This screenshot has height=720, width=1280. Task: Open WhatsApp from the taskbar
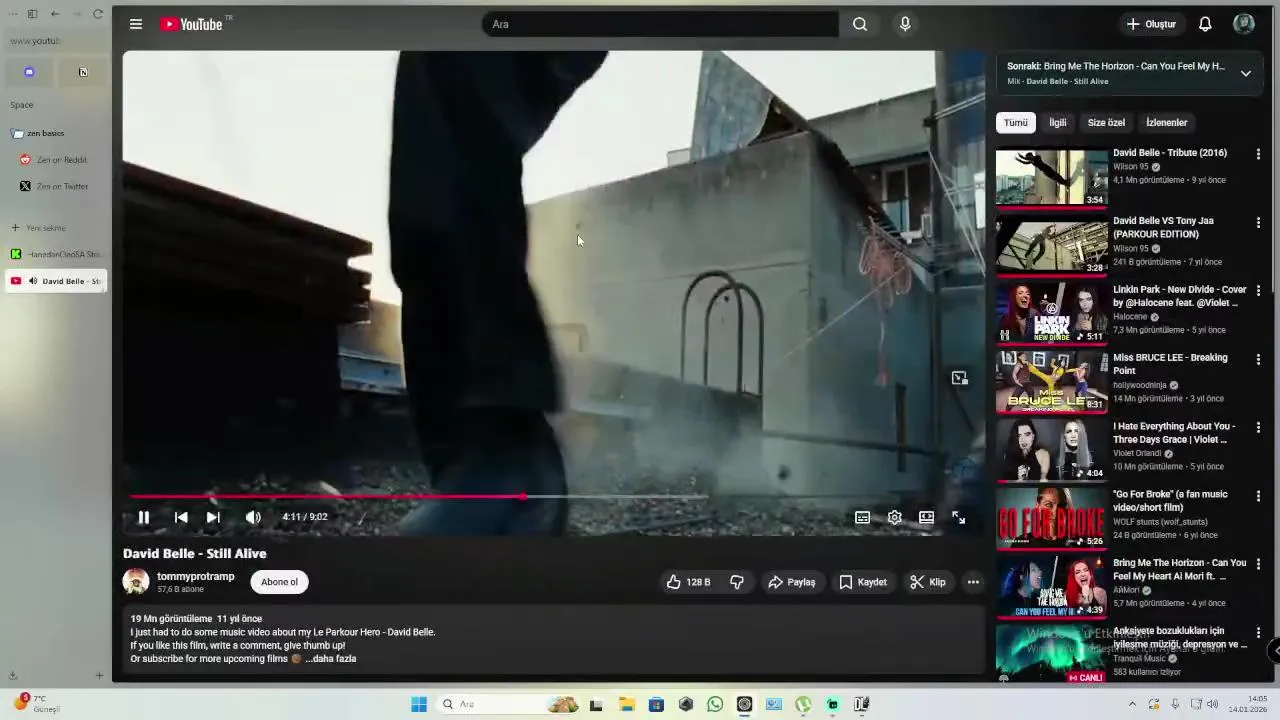coord(715,704)
